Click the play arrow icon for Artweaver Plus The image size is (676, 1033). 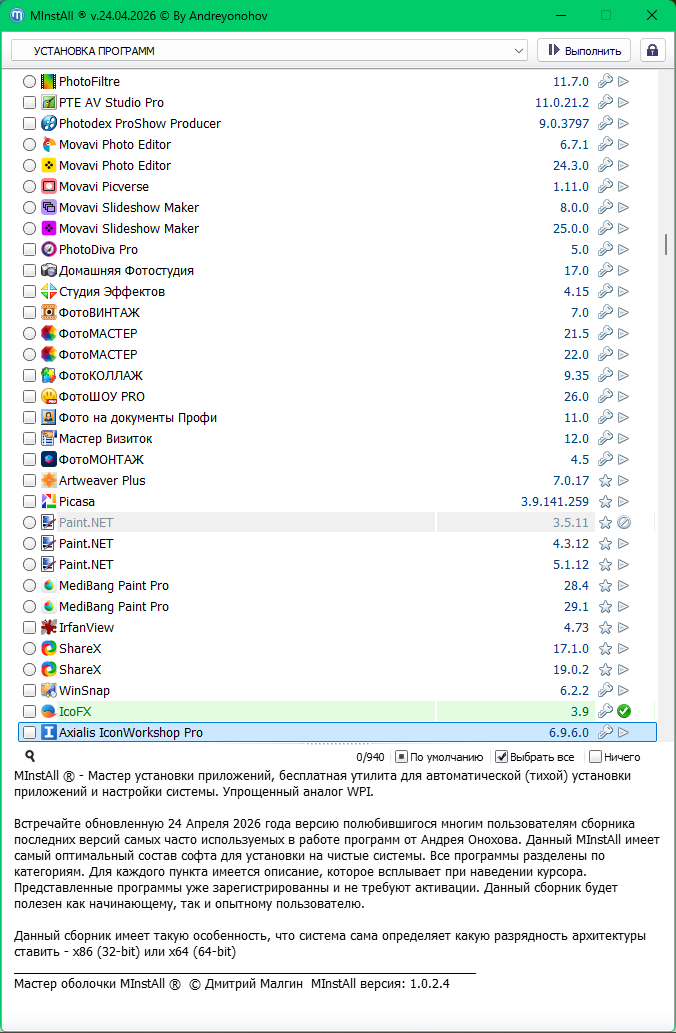(x=623, y=481)
